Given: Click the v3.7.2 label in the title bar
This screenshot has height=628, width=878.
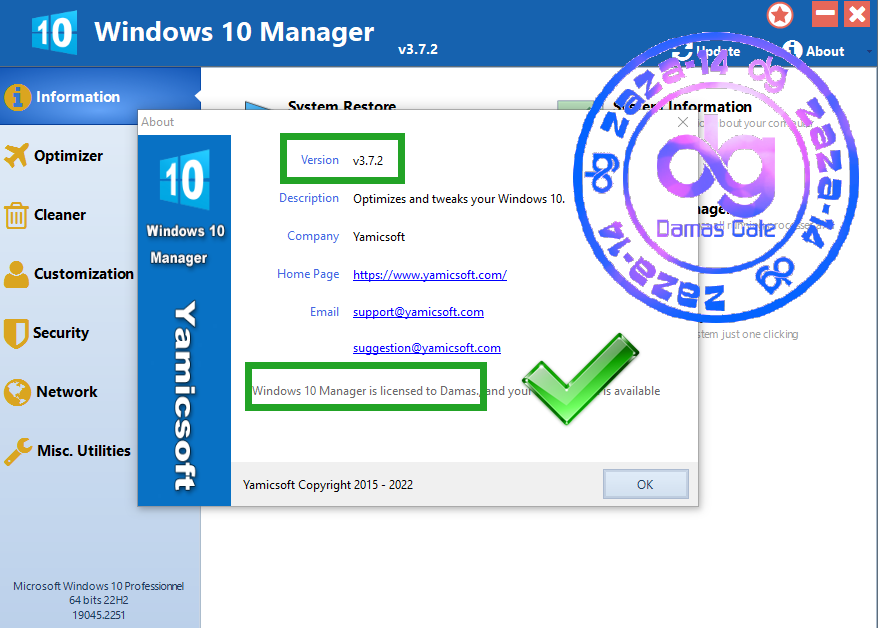Looking at the screenshot, I should [x=418, y=49].
